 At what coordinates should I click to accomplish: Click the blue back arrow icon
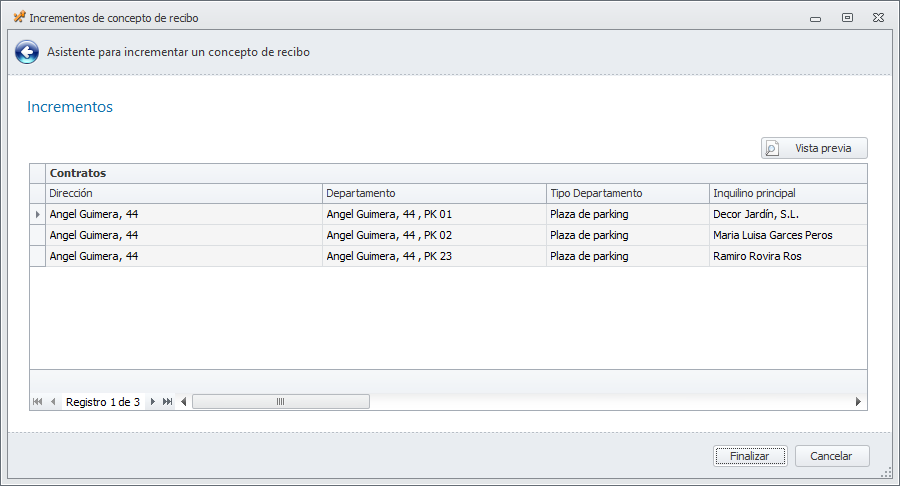coord(27,53)
